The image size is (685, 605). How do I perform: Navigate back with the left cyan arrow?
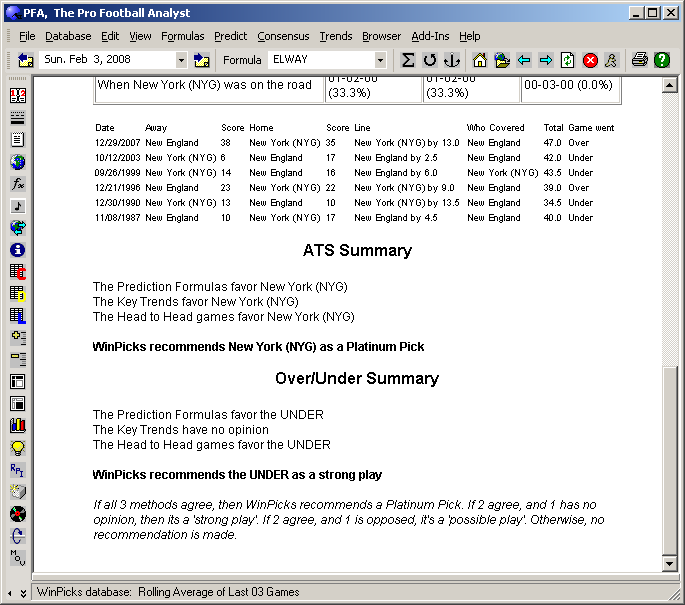click(x=524, y=60)
